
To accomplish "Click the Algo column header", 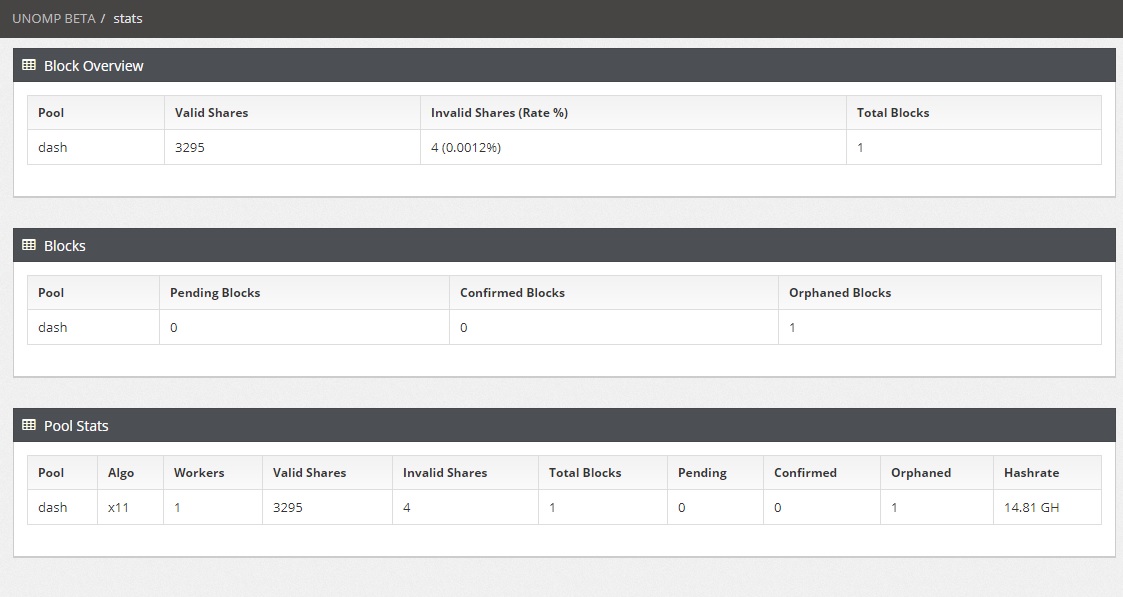I will click(x=121, y=473).
